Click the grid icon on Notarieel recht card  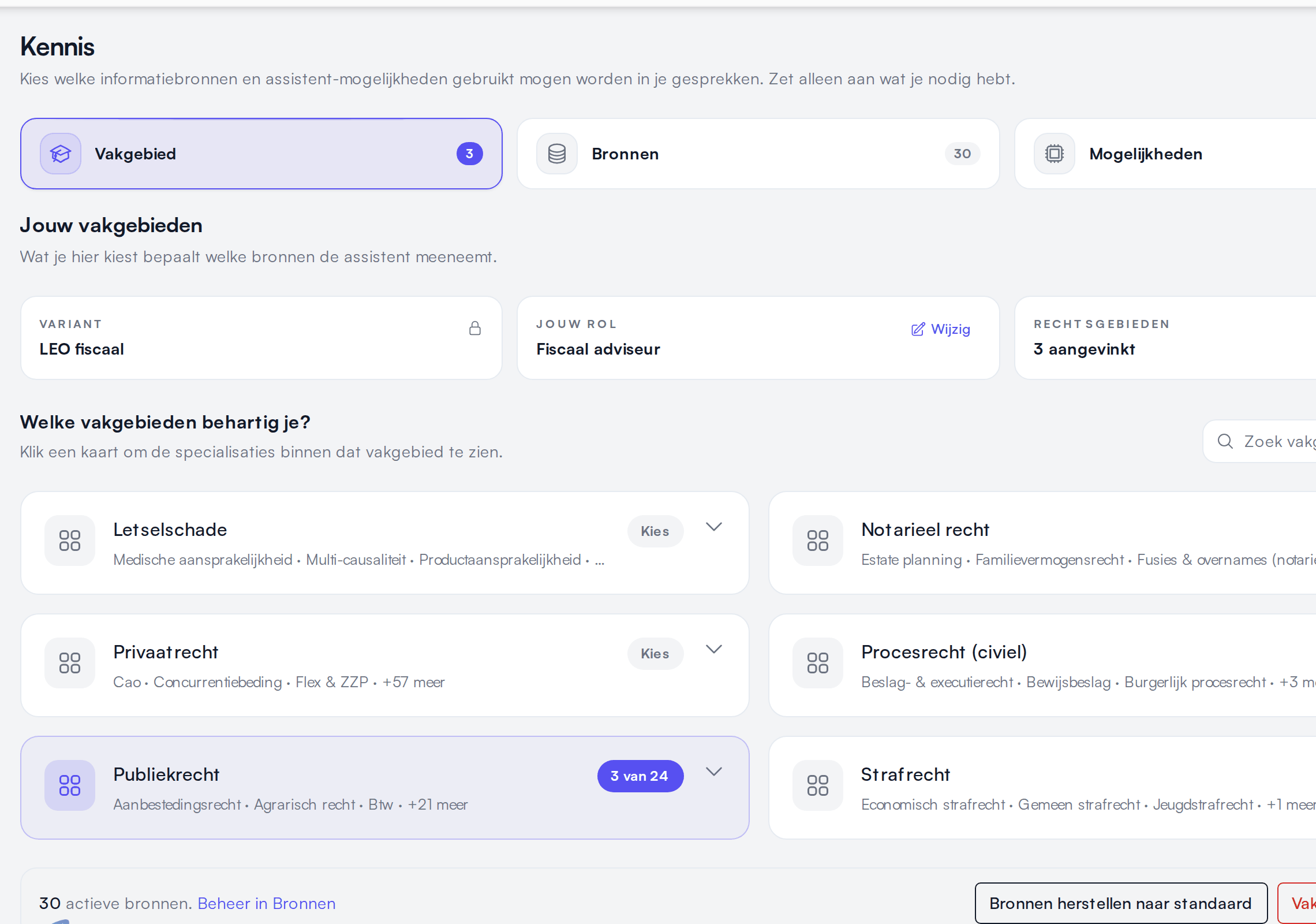(818, 541)
